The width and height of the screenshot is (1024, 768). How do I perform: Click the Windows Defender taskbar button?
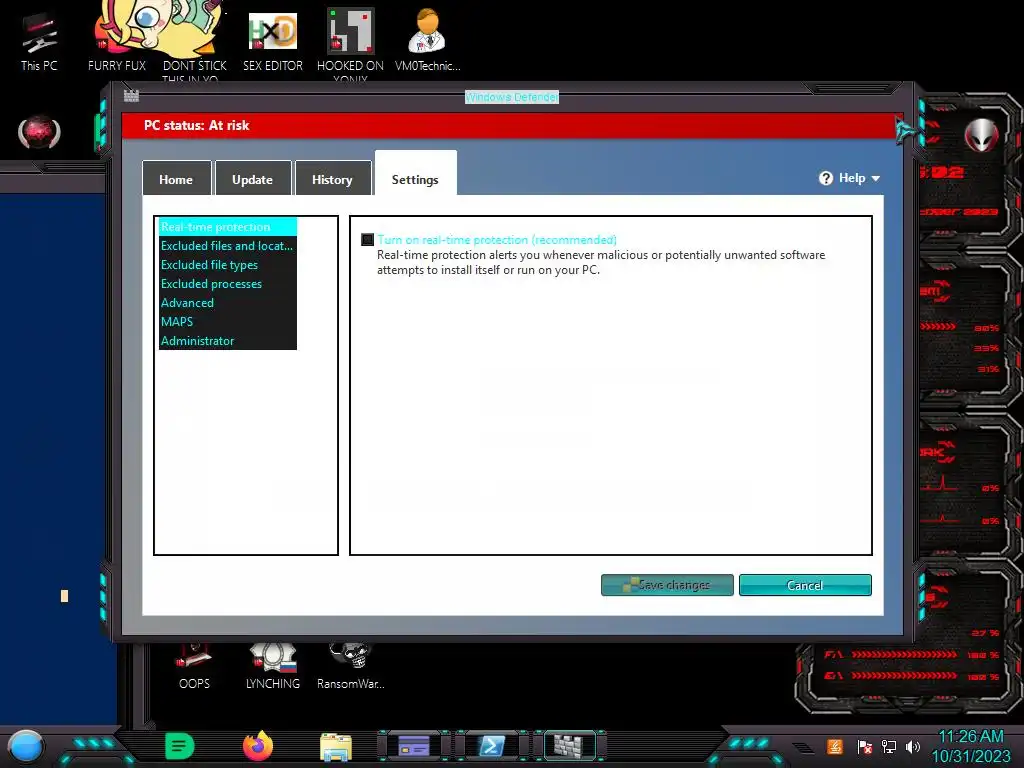[569, 746]
